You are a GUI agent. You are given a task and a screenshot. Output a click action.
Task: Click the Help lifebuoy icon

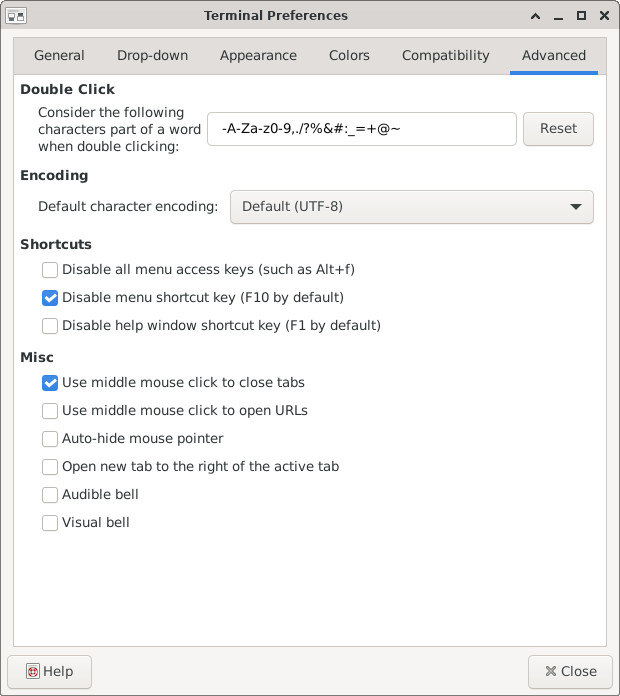pos(33,671)
